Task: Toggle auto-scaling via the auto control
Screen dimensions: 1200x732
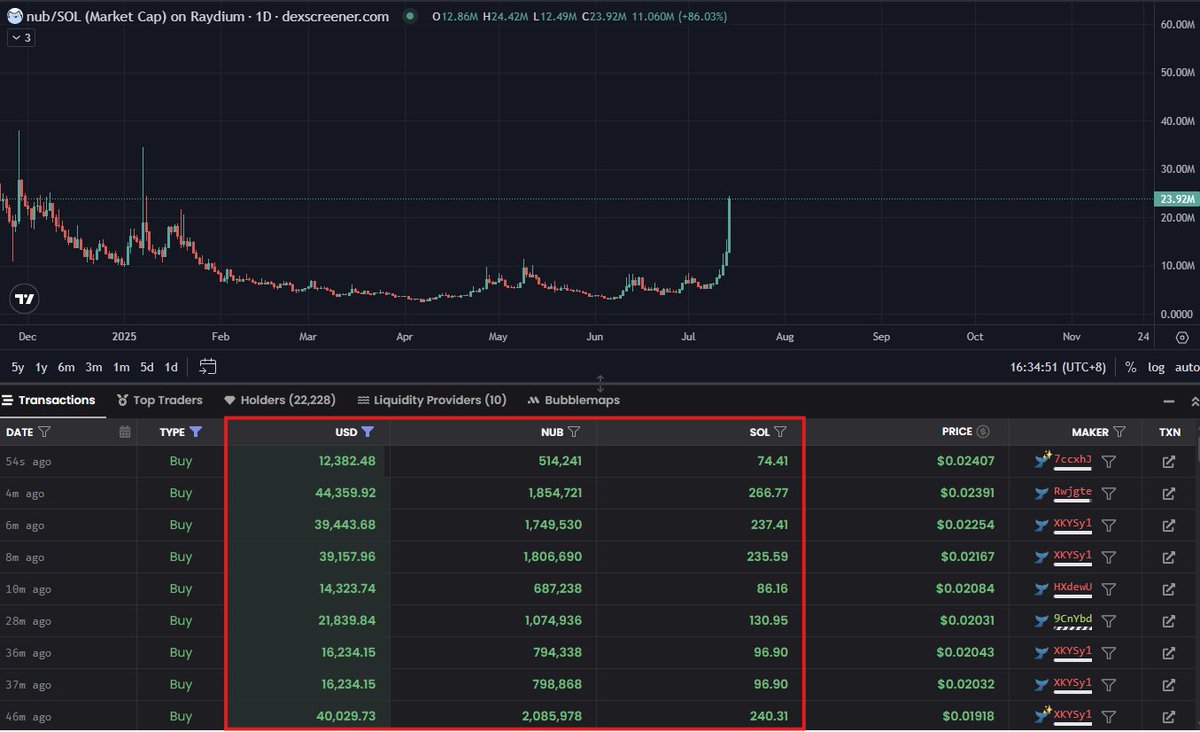Action: [1188, 367]
